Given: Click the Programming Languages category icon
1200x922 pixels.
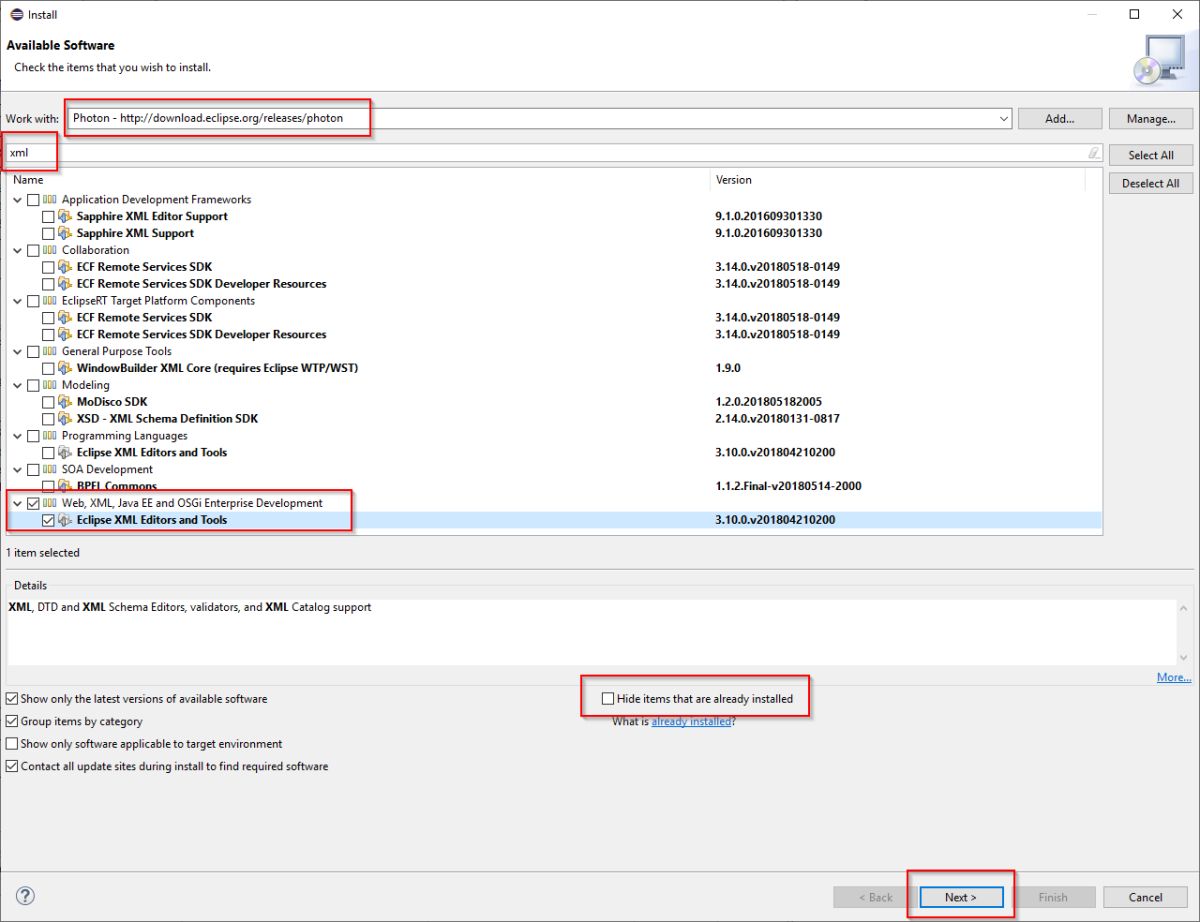Looking at the screenshot, I should tap(50, 436).
